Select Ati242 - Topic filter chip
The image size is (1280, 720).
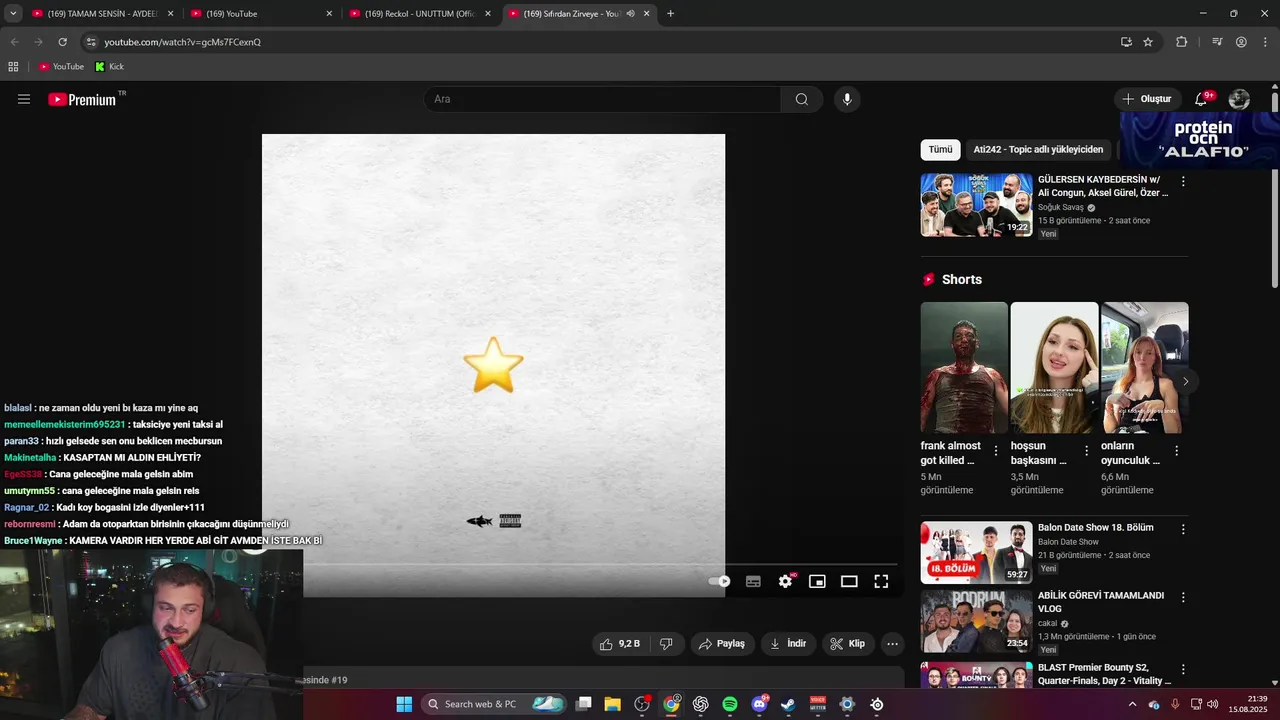1038,150
